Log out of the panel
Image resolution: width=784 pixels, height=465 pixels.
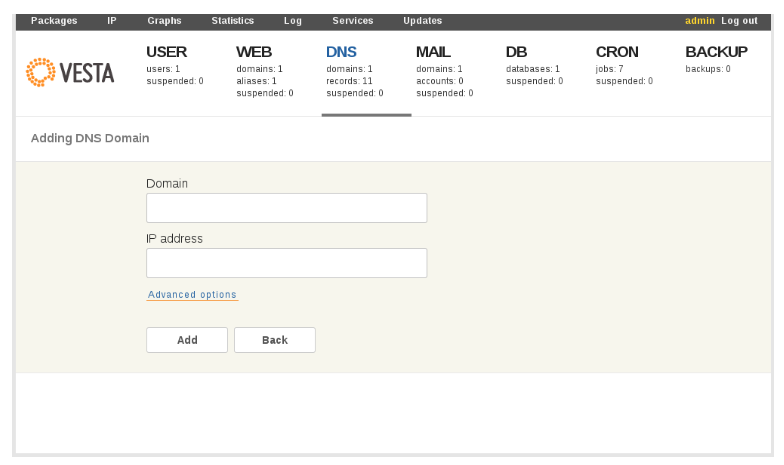click(x=739, y=21)
